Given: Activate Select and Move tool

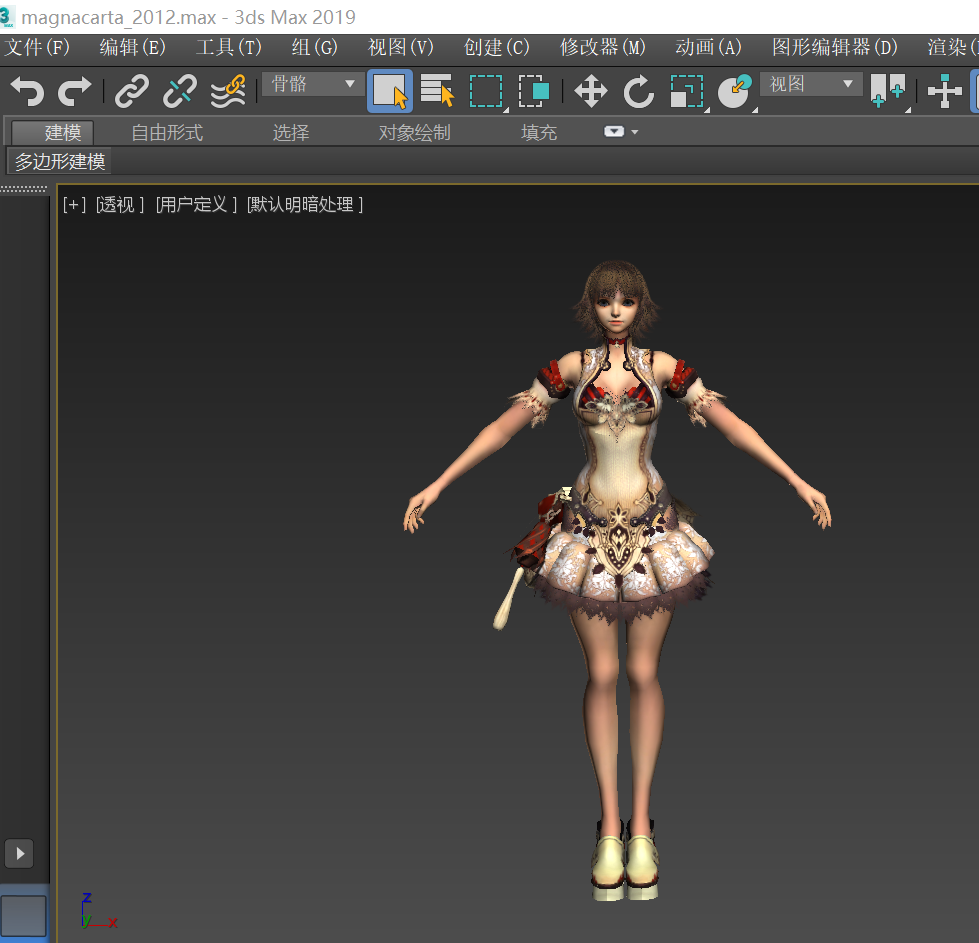Looking at the screenshot, I should (591, 92).
